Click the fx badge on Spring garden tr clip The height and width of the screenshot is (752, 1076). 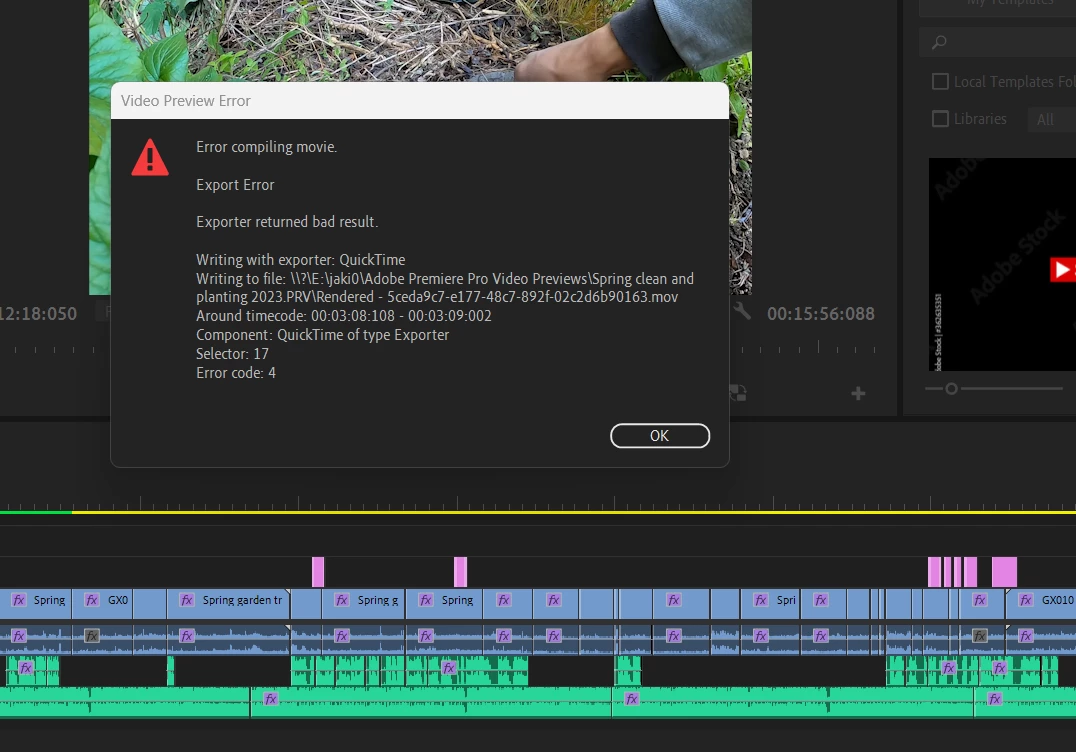pyautogui.click(x=187, y=600)
